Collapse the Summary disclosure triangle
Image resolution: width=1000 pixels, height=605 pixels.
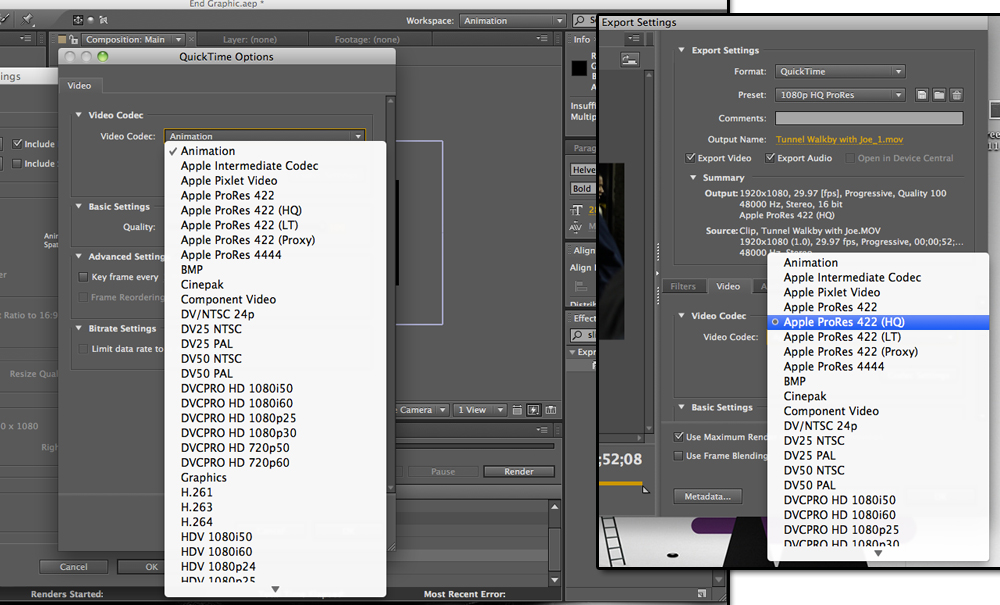693,177
